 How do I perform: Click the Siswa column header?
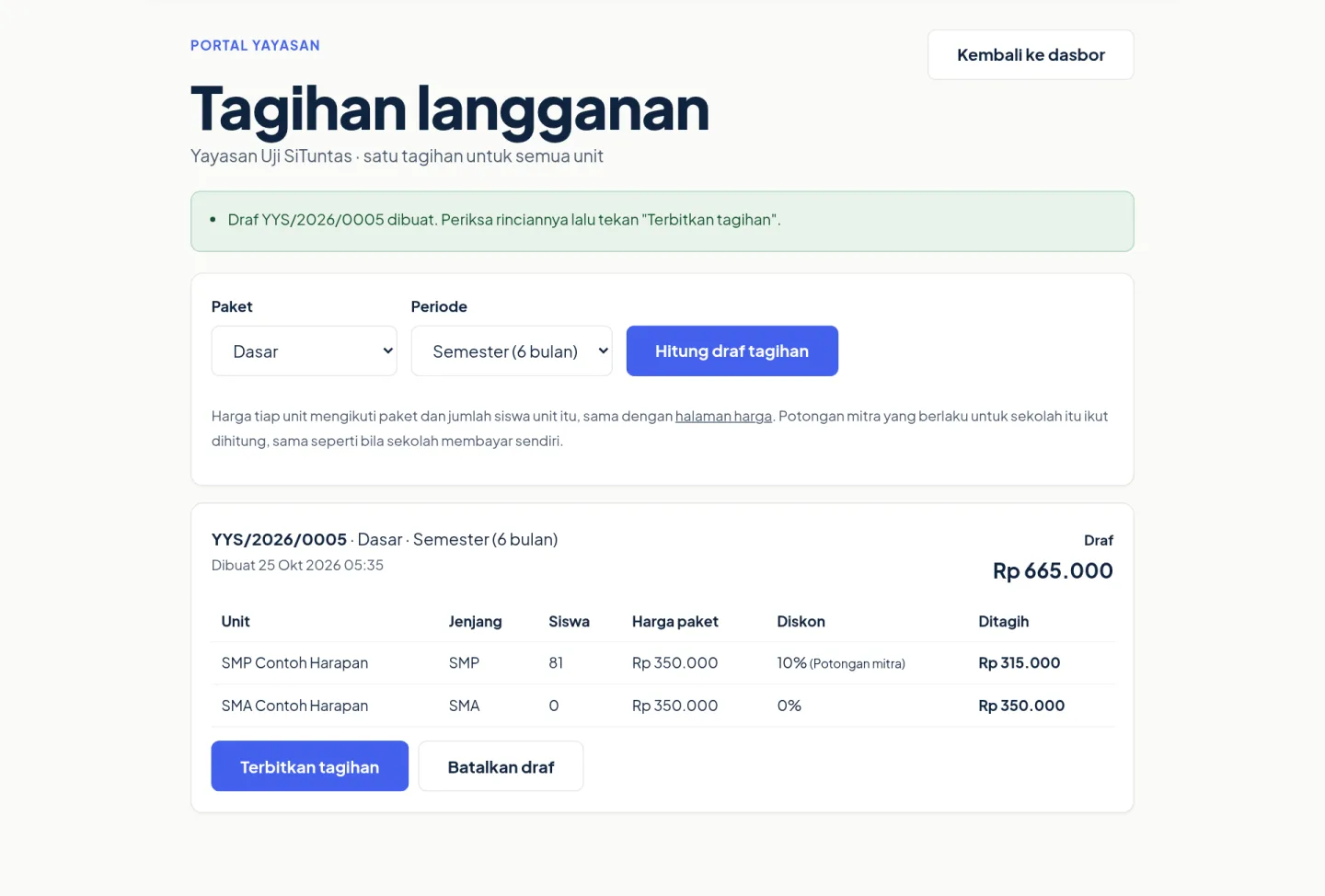(569, 621)
